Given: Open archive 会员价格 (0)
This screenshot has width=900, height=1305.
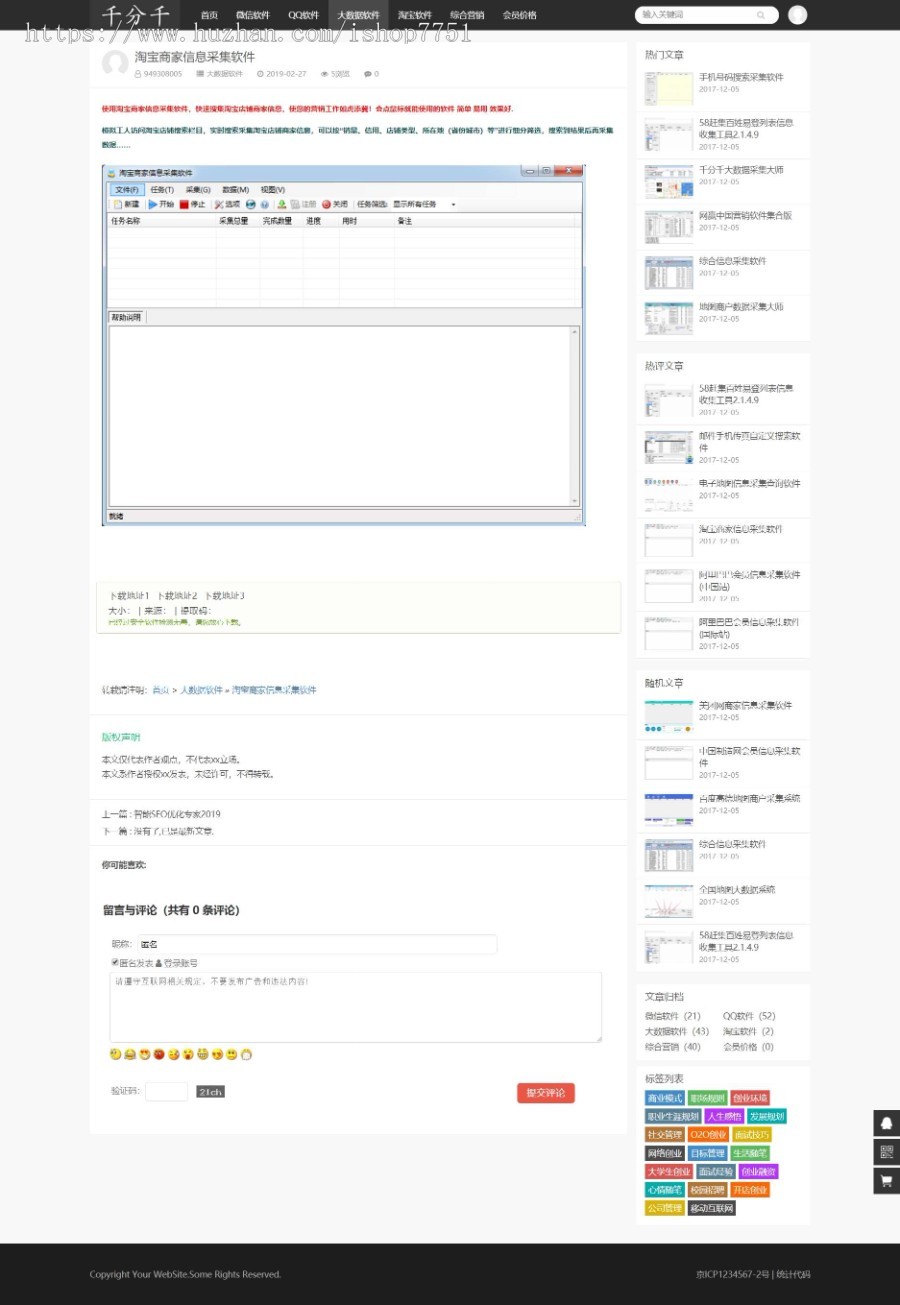Looking at the screenshot, I should pos(748,1047).
